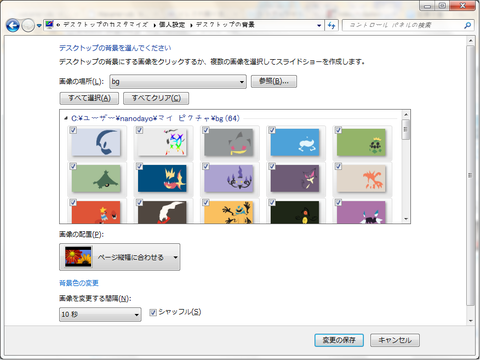Image resolution: width=480 pixels, height=360 pixels.
Task: Uncheck the lavender chandelier wallpaper checkbox
Action: coord(206,166)
